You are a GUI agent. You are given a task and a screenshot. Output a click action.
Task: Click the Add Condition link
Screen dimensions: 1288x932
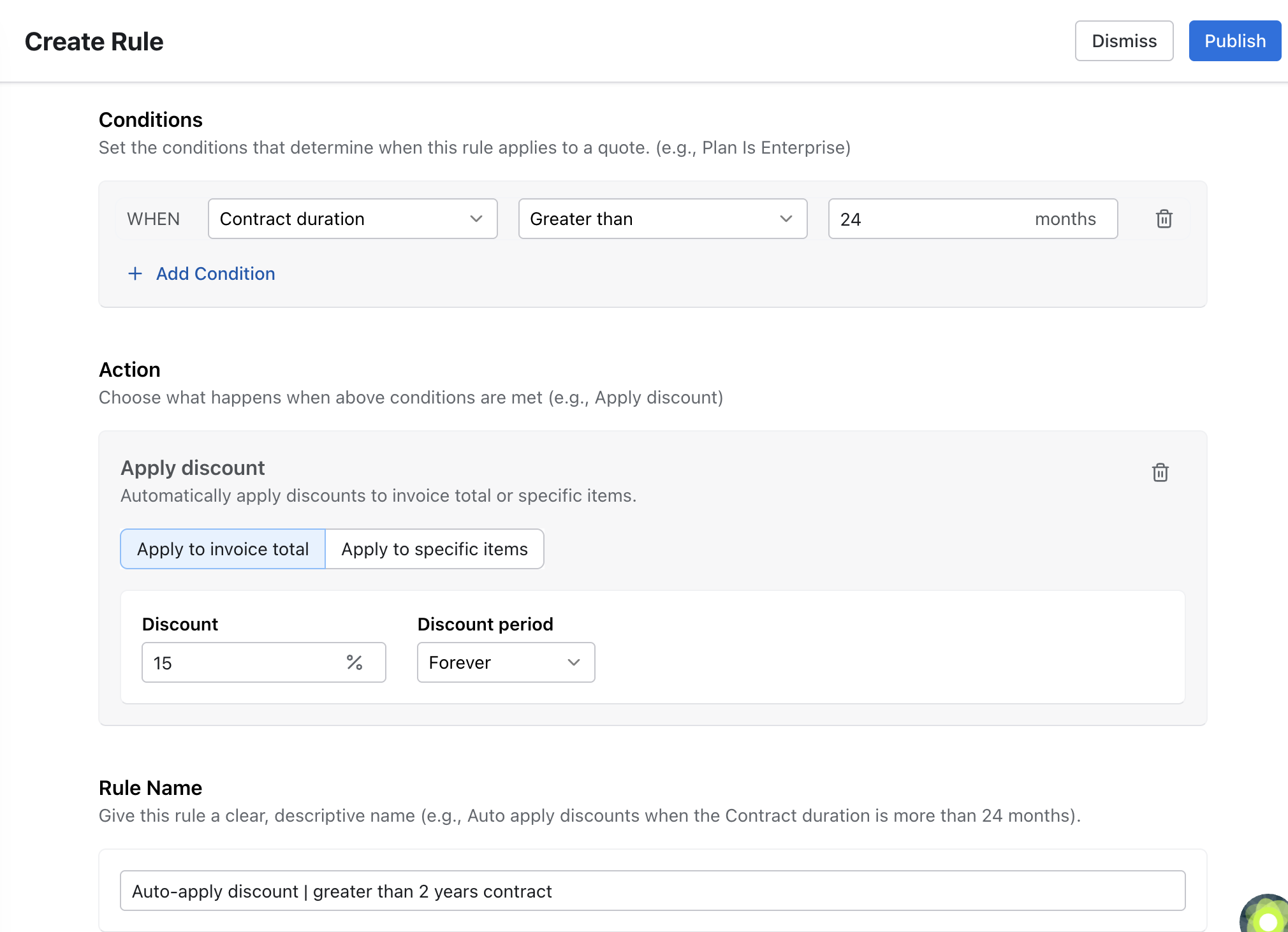(215, 273)
